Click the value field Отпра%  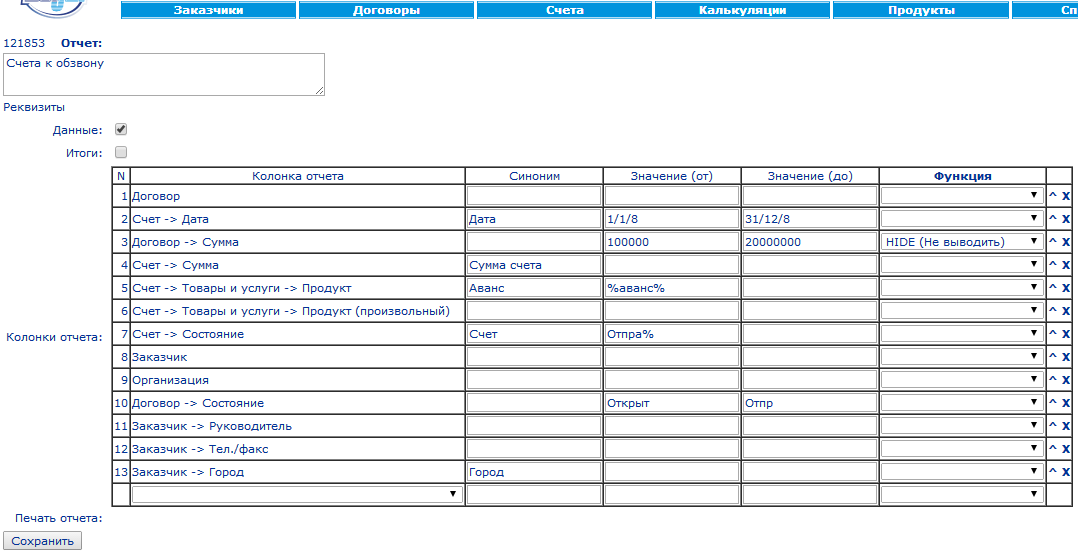tap(672, 334)
